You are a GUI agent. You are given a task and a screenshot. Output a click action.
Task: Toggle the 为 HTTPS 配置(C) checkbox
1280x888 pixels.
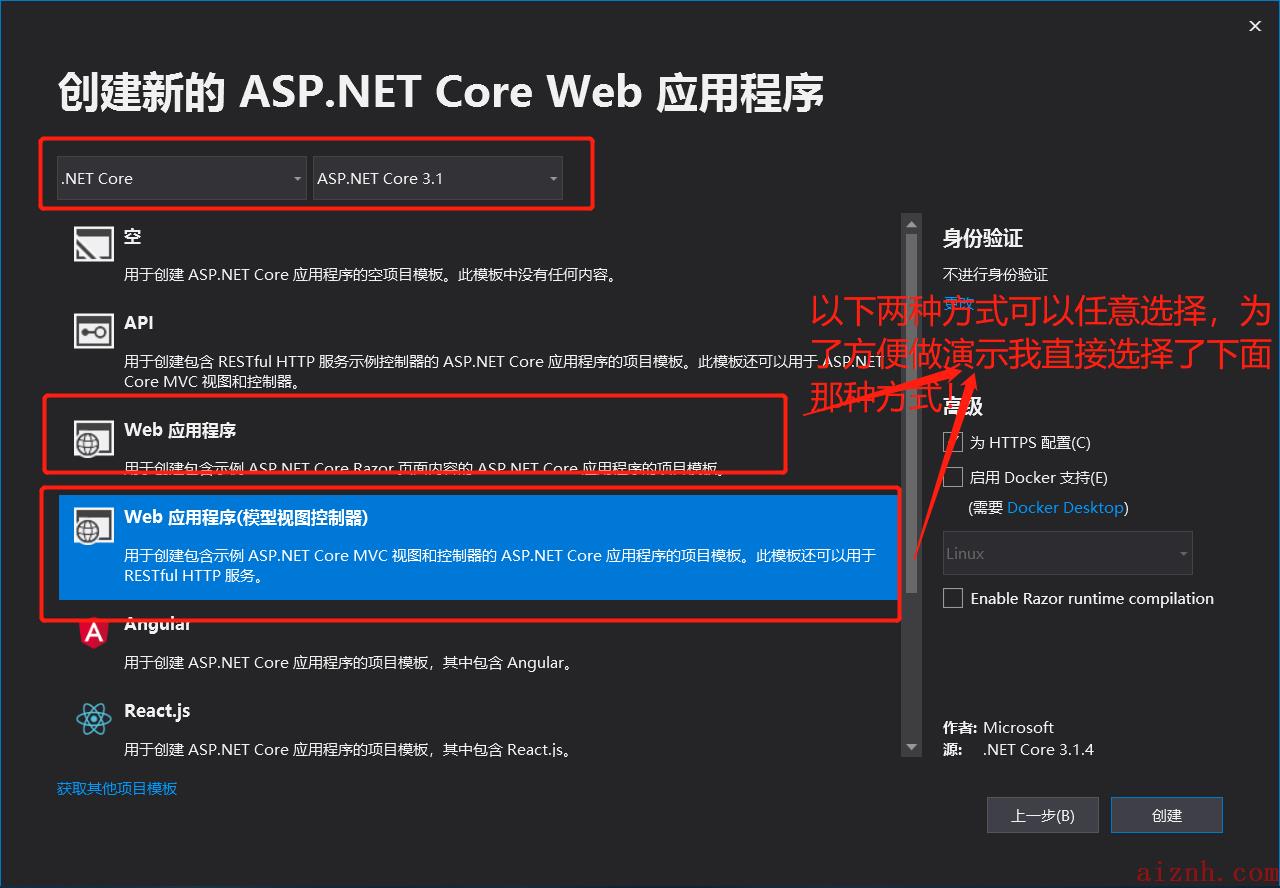pyautogui.click(x=953, y=442)
